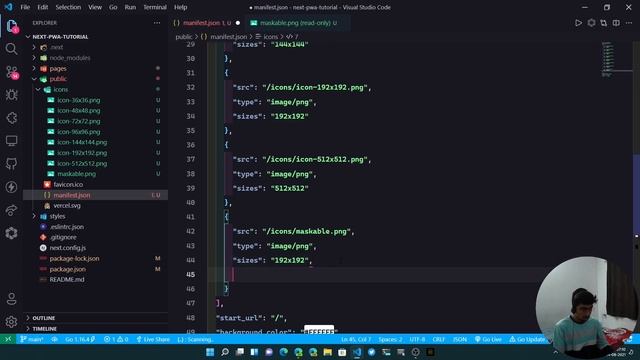Open the Terminal menu
Viewport: 640px width, 360px height.
coord(155,7)
